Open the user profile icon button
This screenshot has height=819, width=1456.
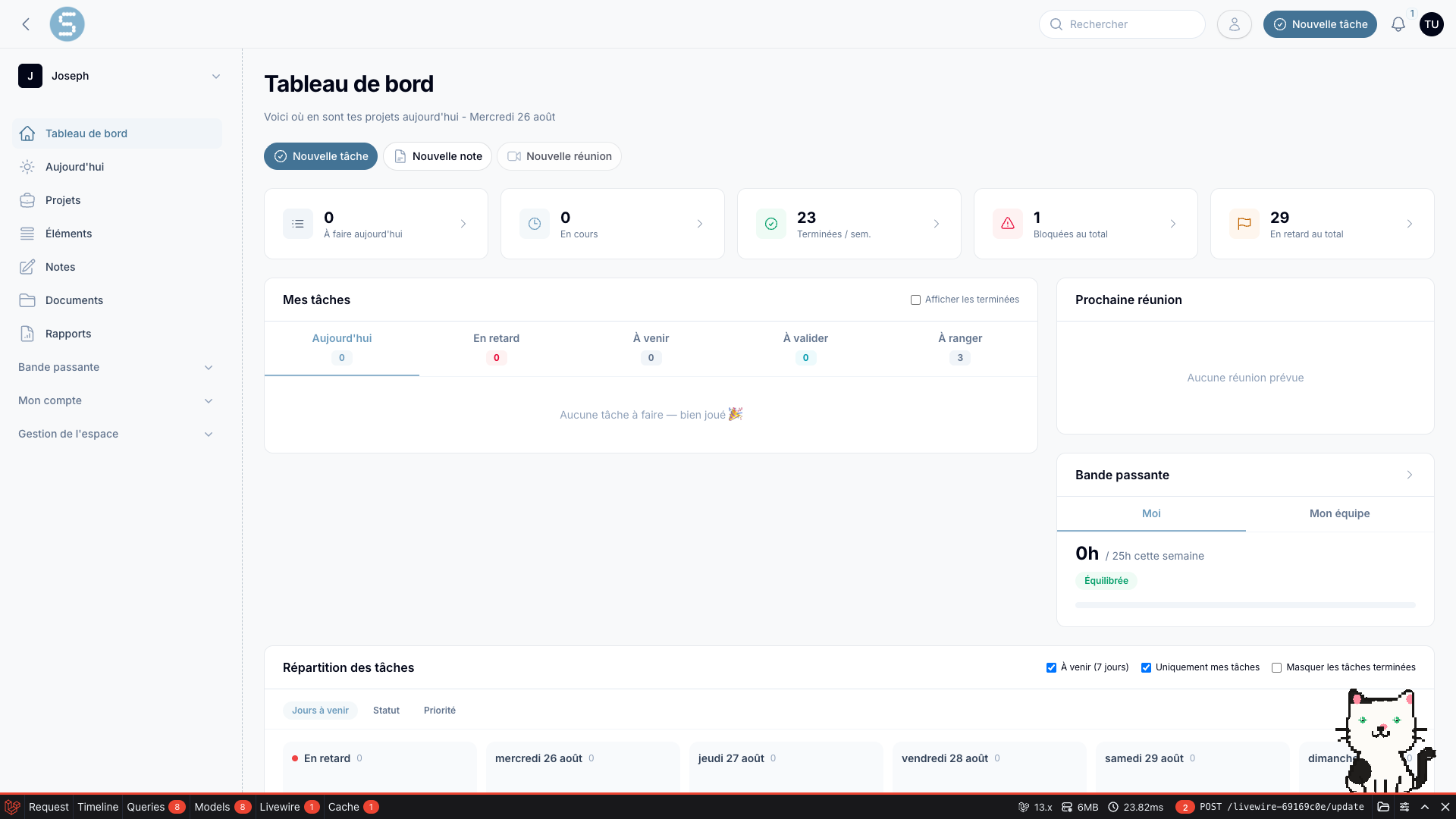[1234, 24]
